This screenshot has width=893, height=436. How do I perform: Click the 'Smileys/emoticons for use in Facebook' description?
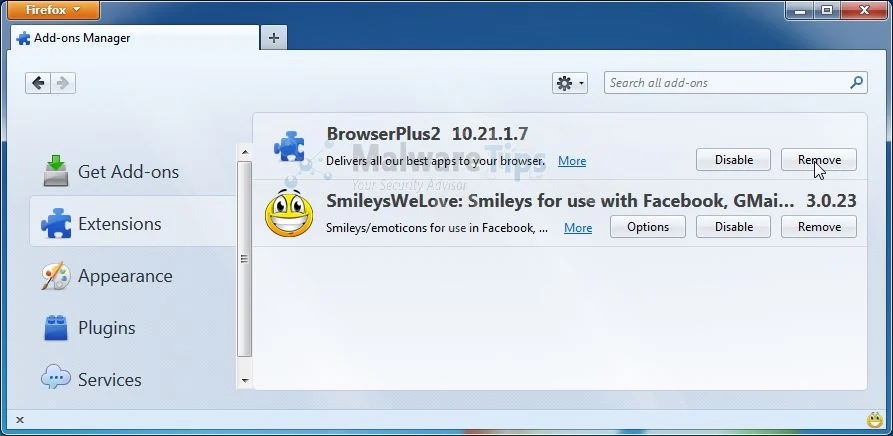click(437, 228)
